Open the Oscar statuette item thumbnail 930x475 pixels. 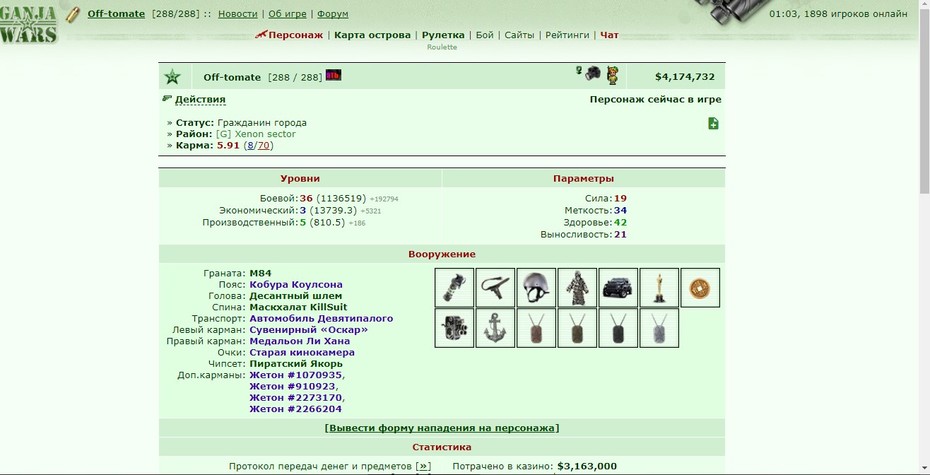(659, 288)
